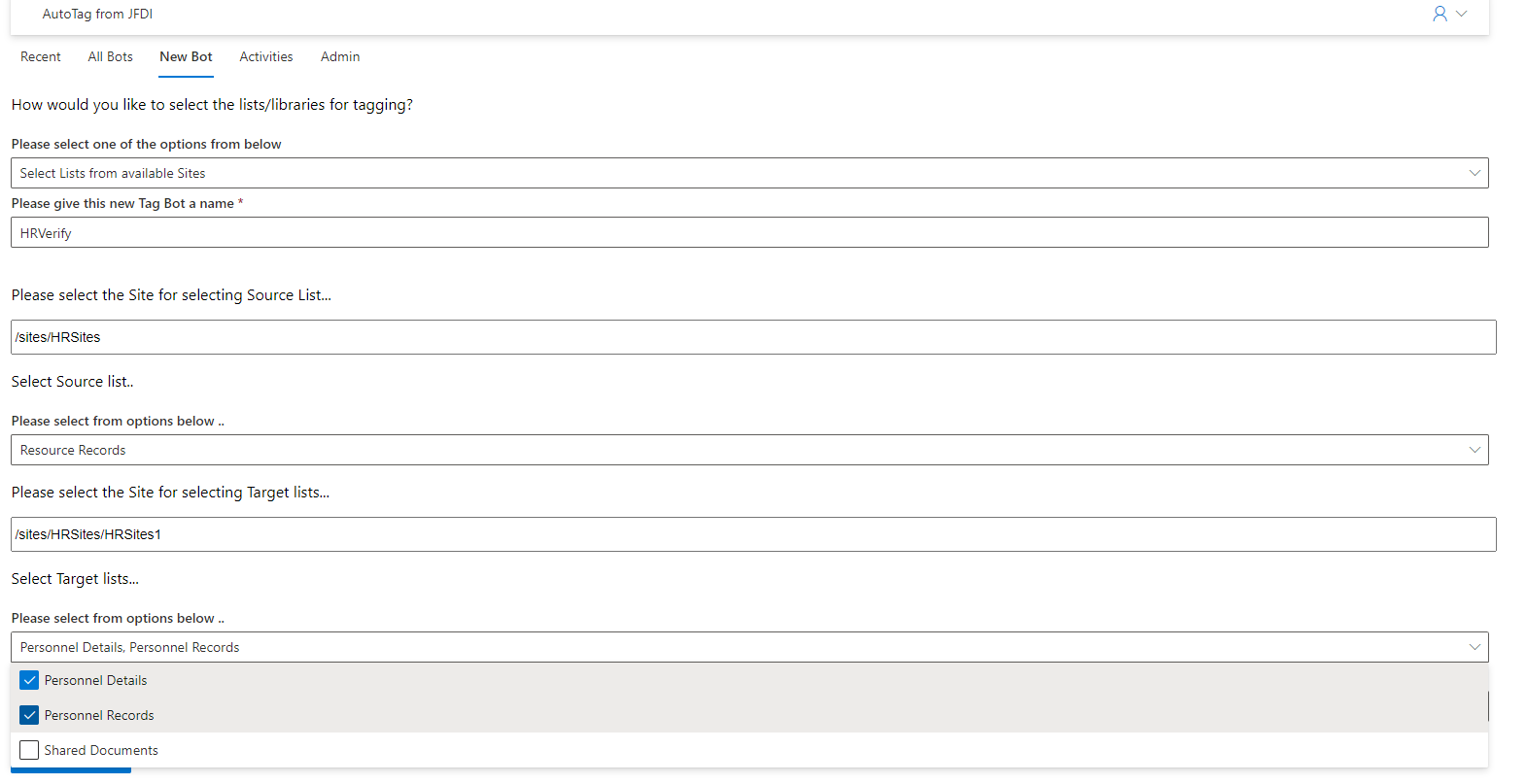Click the Personnel Records option label
1526x784 pixels.
click(99, 715)
